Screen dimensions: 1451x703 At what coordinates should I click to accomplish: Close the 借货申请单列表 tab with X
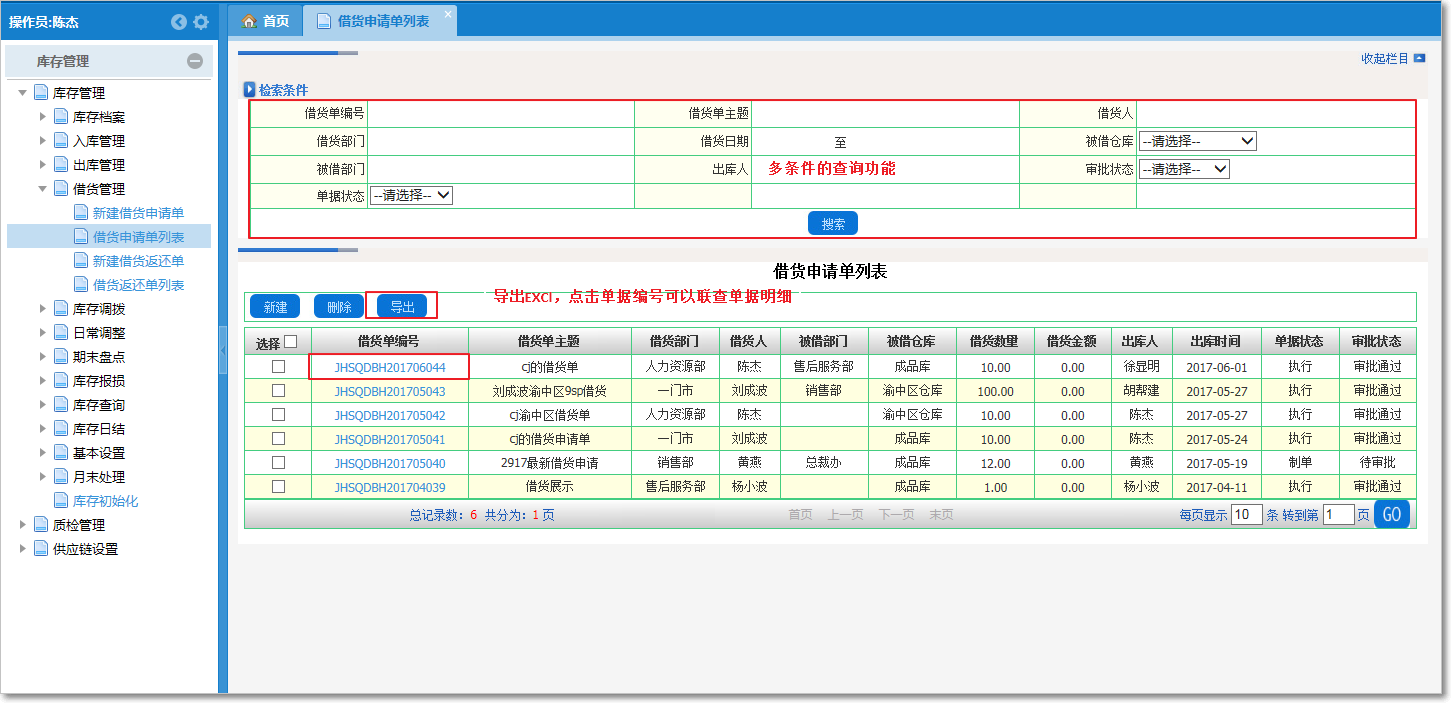point(447,14)
